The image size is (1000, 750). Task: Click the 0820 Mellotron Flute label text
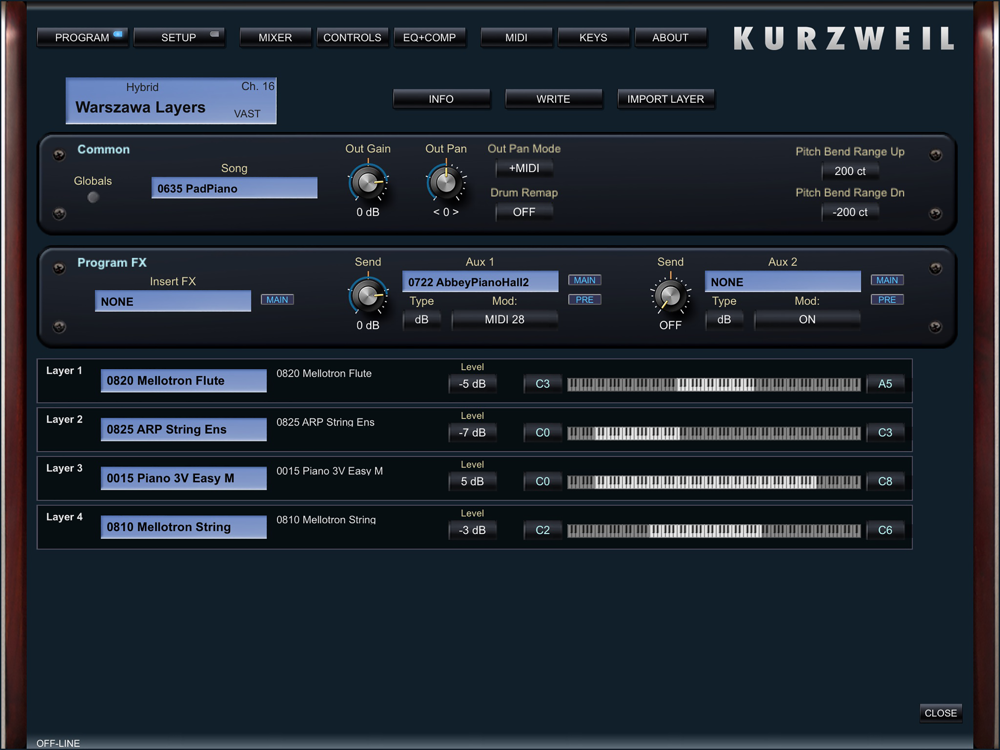click(x=324, y=374)
